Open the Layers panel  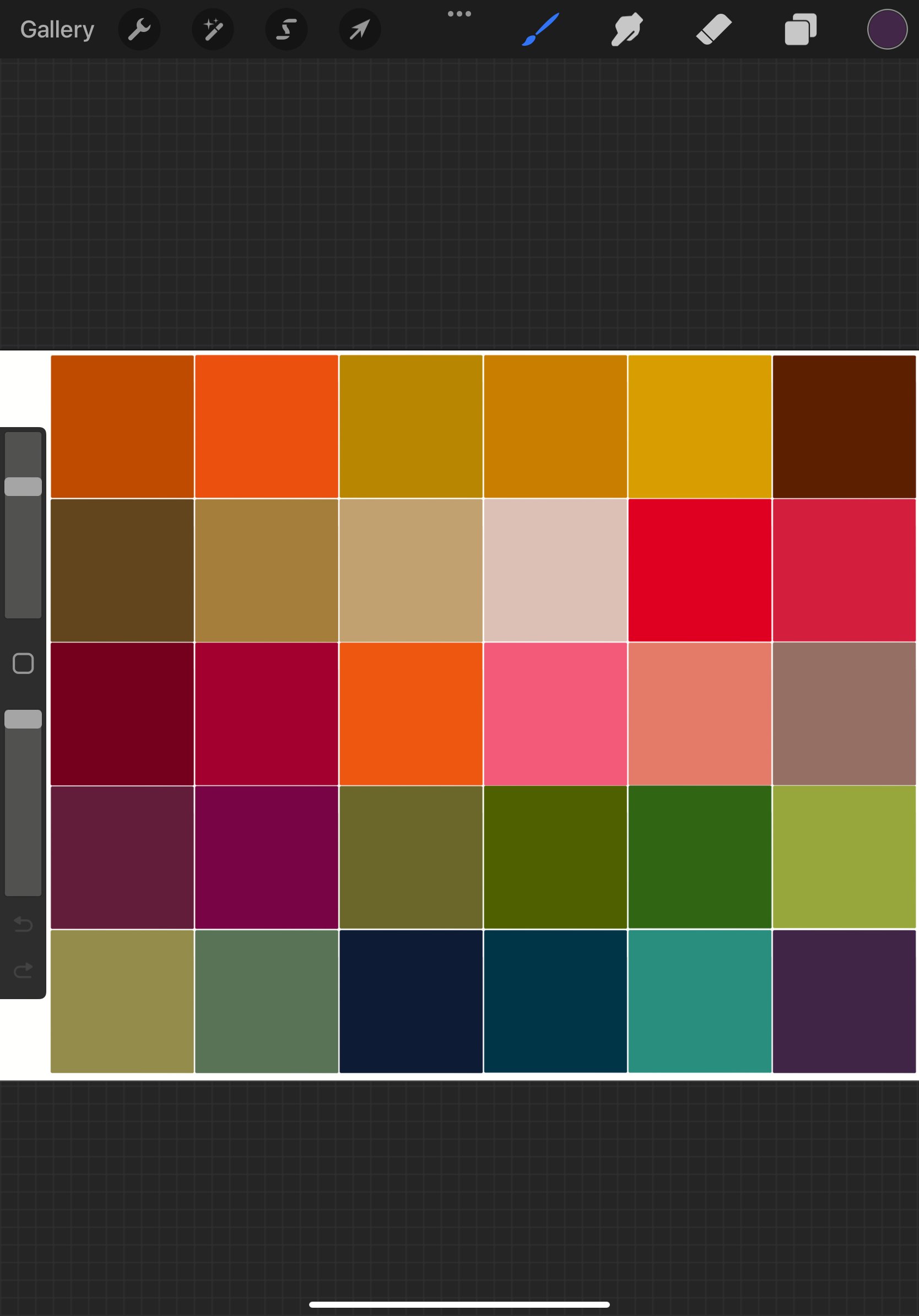[800, 29]
